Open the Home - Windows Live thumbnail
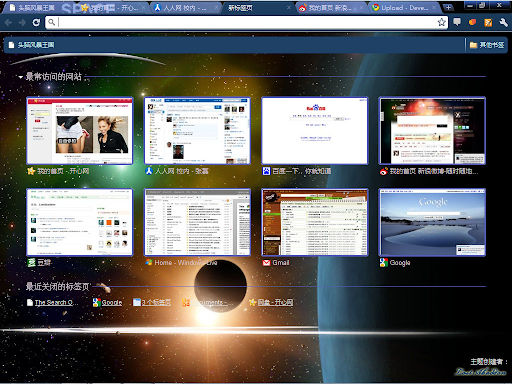This screenshot has width=512, height=384. click(197, 222)
